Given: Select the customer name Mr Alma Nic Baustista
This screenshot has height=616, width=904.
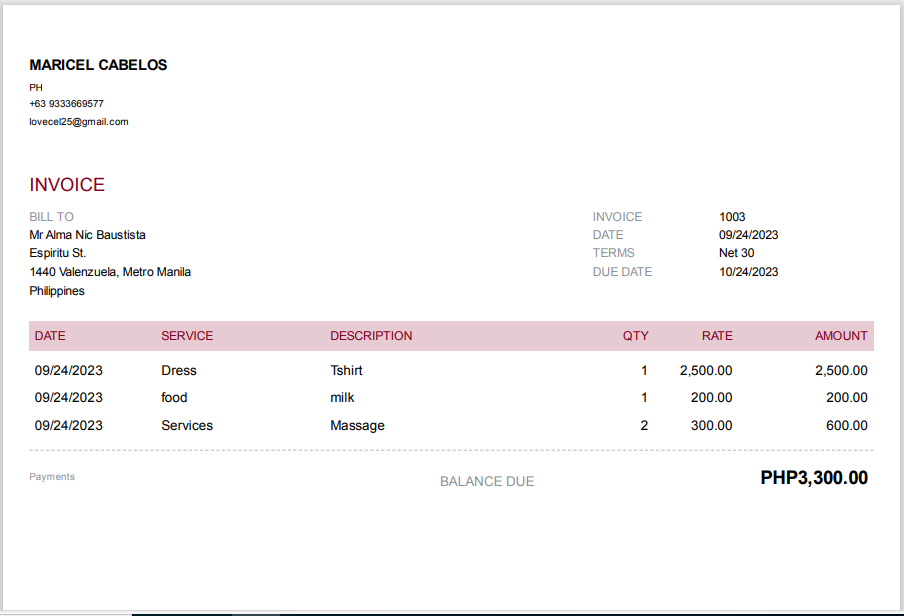Looking at the screenshot, I should tap(87, 235).
